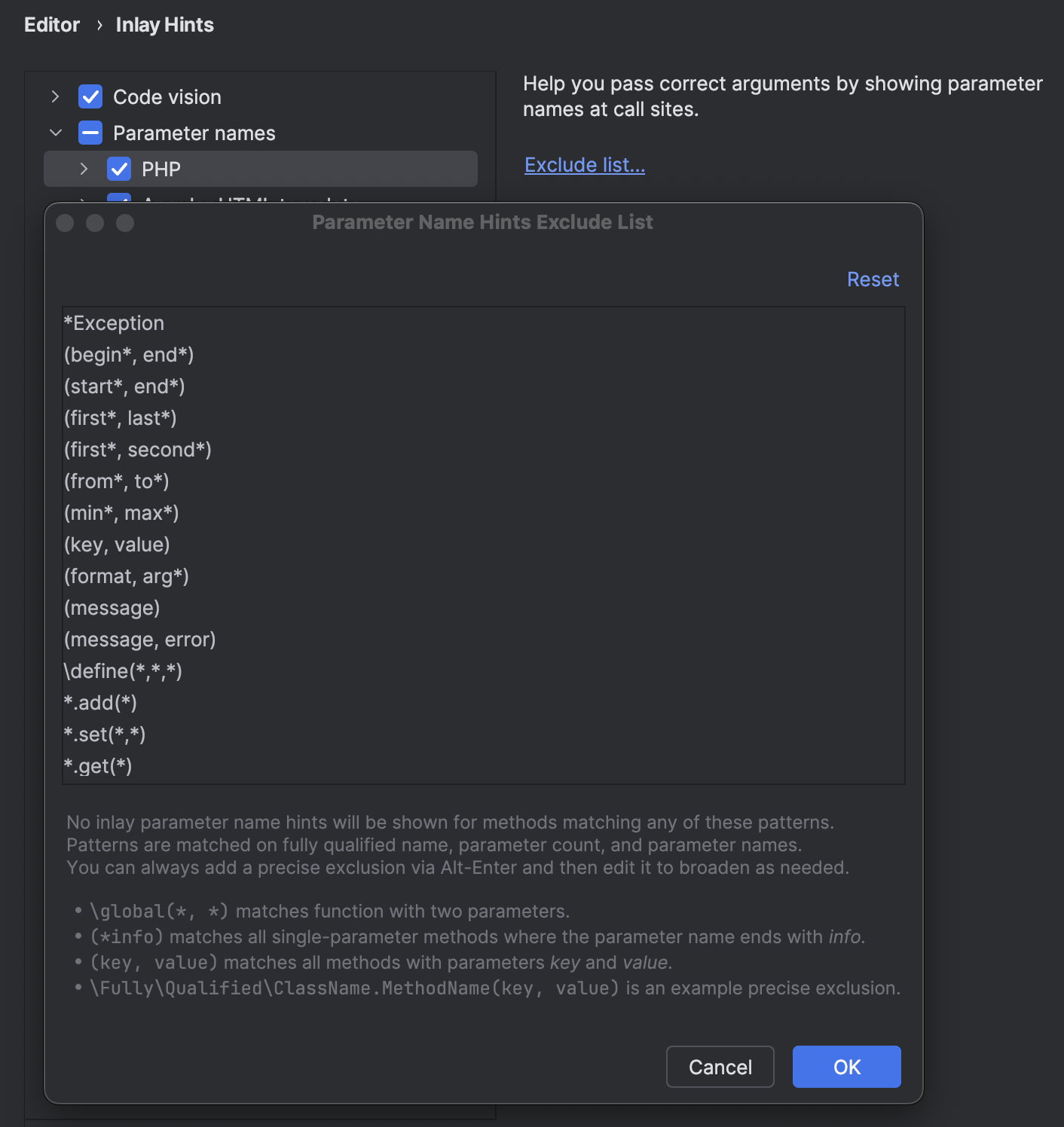Click the (format, arg*) exclusion entry

pos(126,576)
